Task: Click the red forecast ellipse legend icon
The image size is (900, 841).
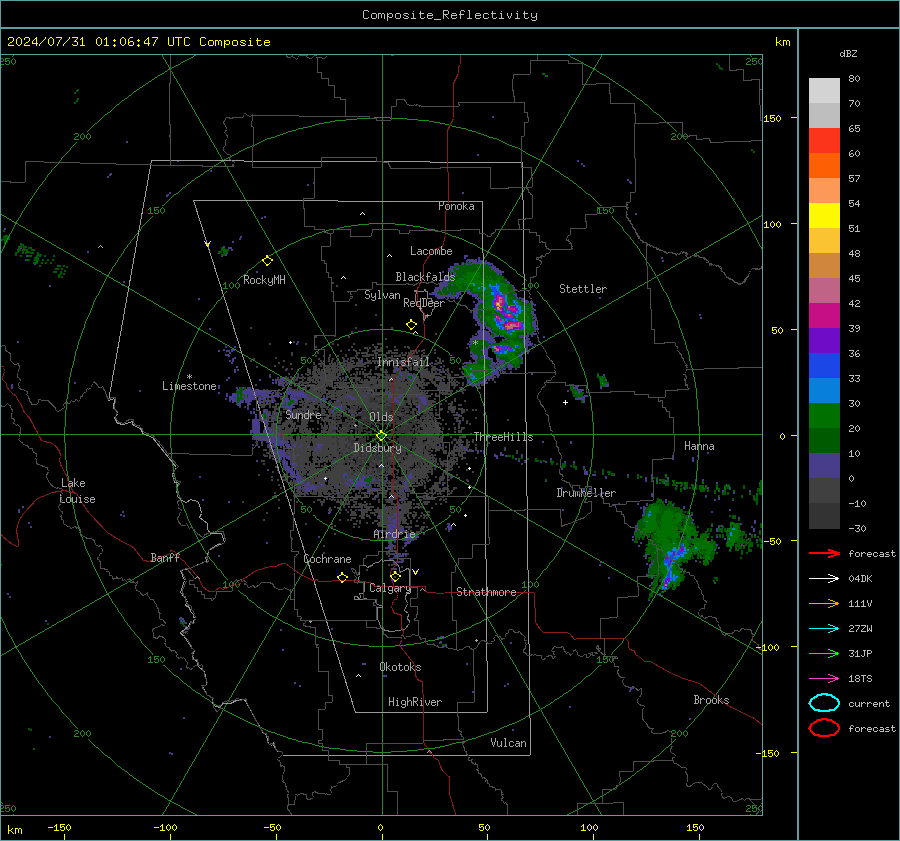Action: pyautogui.click(x=824, y=728)
